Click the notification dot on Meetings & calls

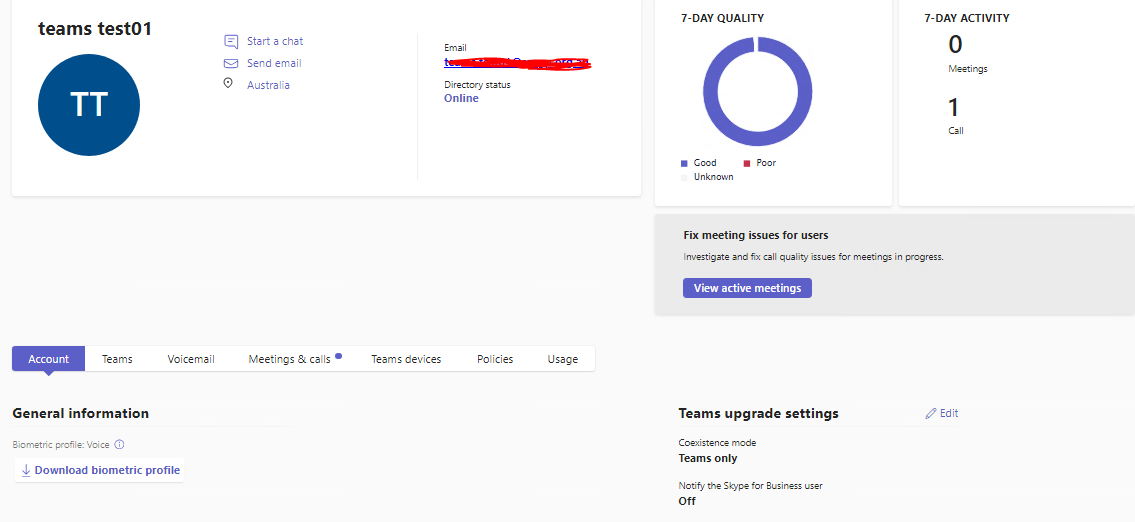tap(338, 355)
